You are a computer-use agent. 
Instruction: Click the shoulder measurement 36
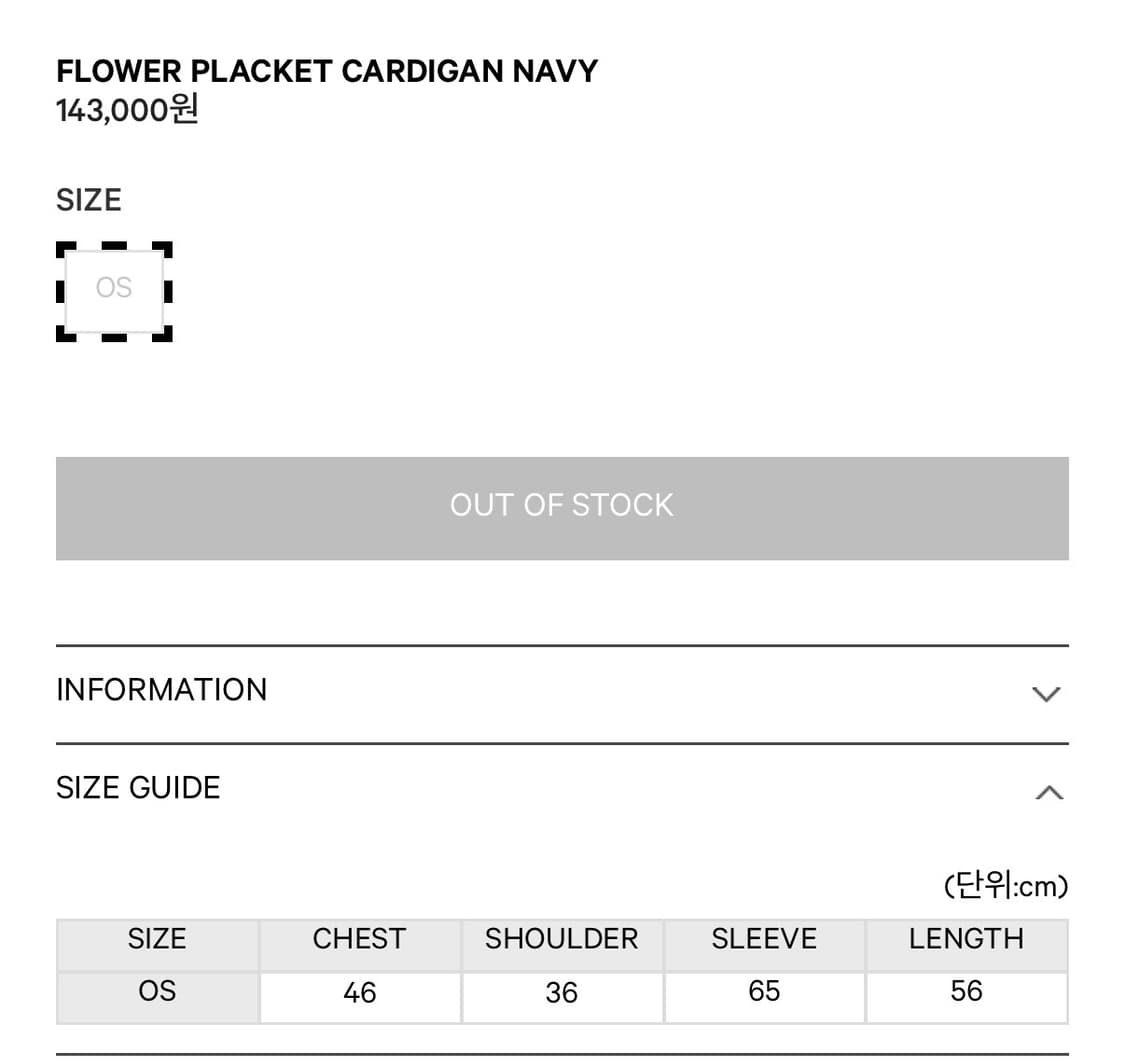562,993
